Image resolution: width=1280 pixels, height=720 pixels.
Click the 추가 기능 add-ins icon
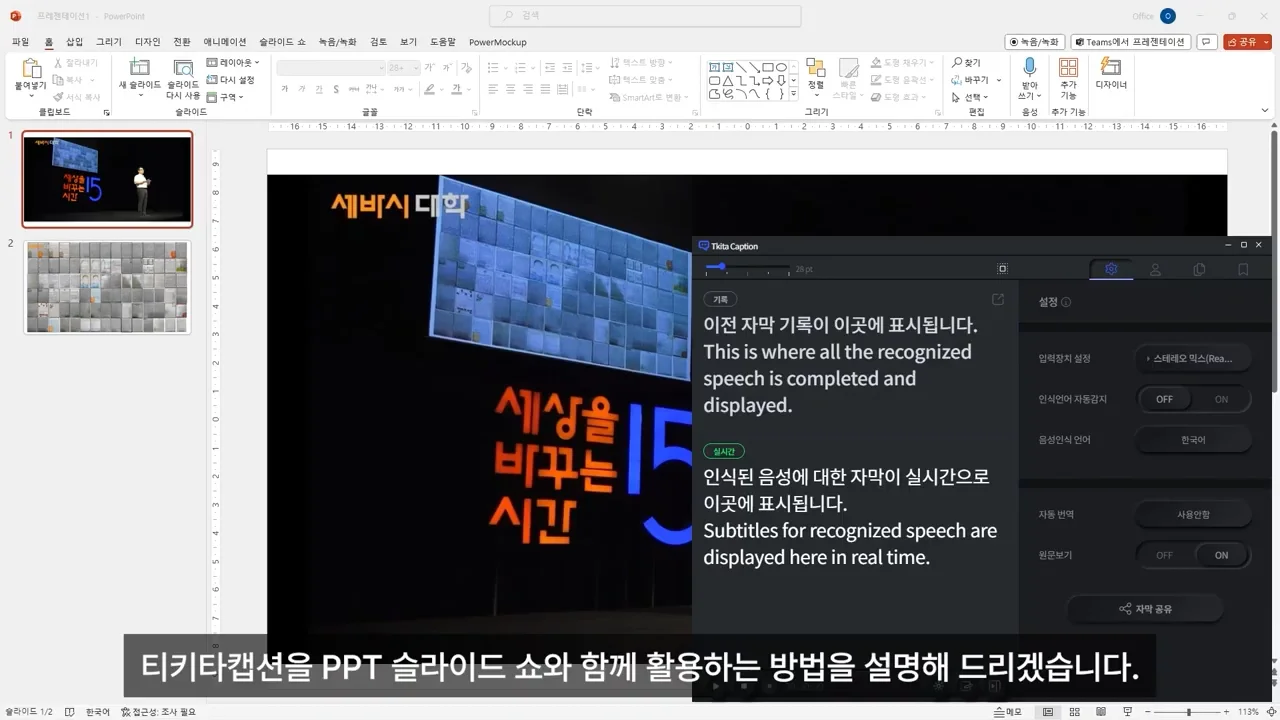(1068, 67)
